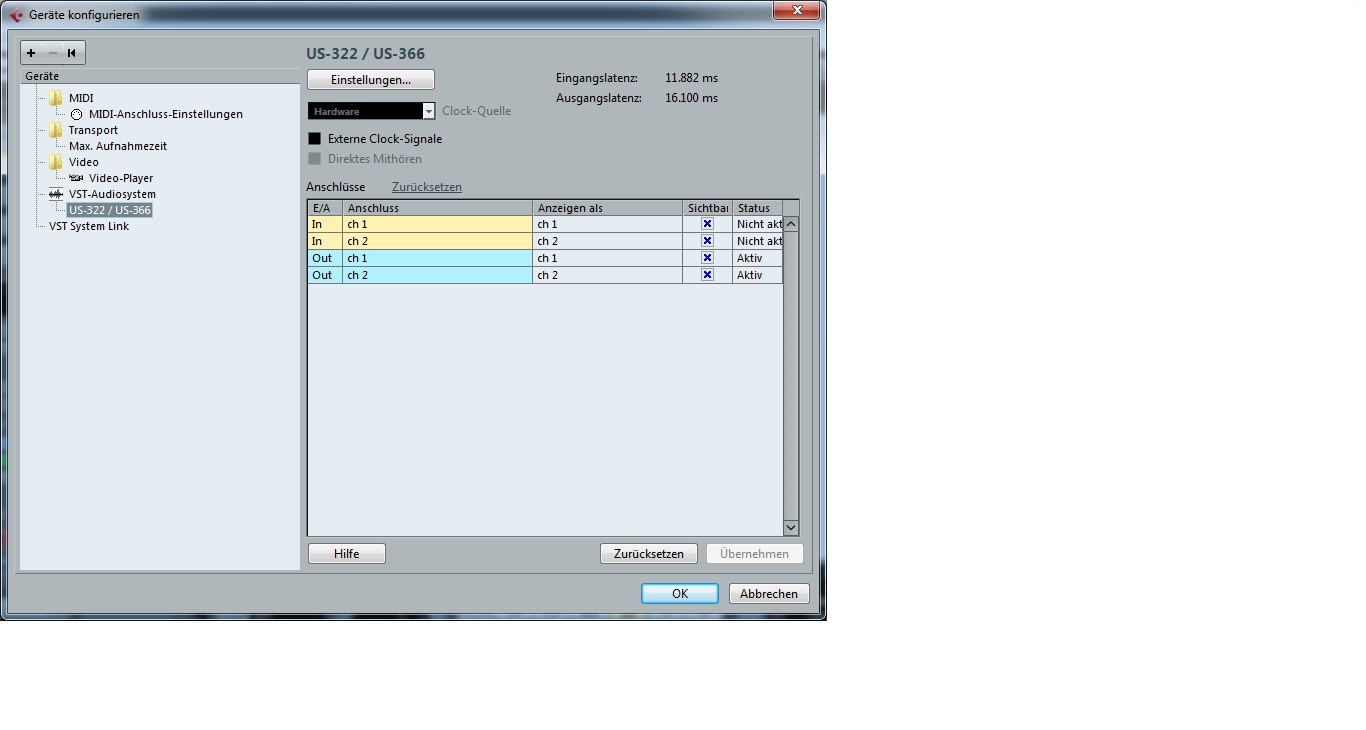Toggle Sichtbar checkbox for Out ch 2
The width and height of the screenshot is (1366, 730).
point(707,275)
